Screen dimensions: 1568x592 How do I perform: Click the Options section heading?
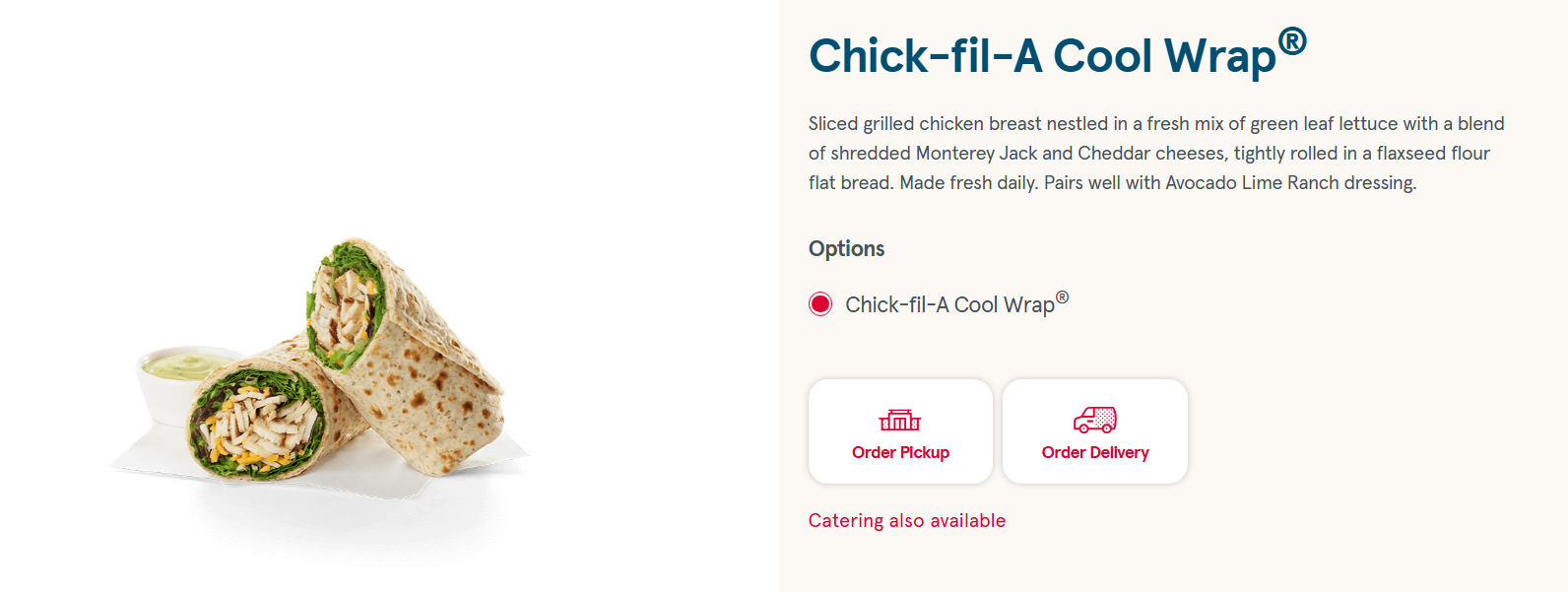(x=847, y=249)
